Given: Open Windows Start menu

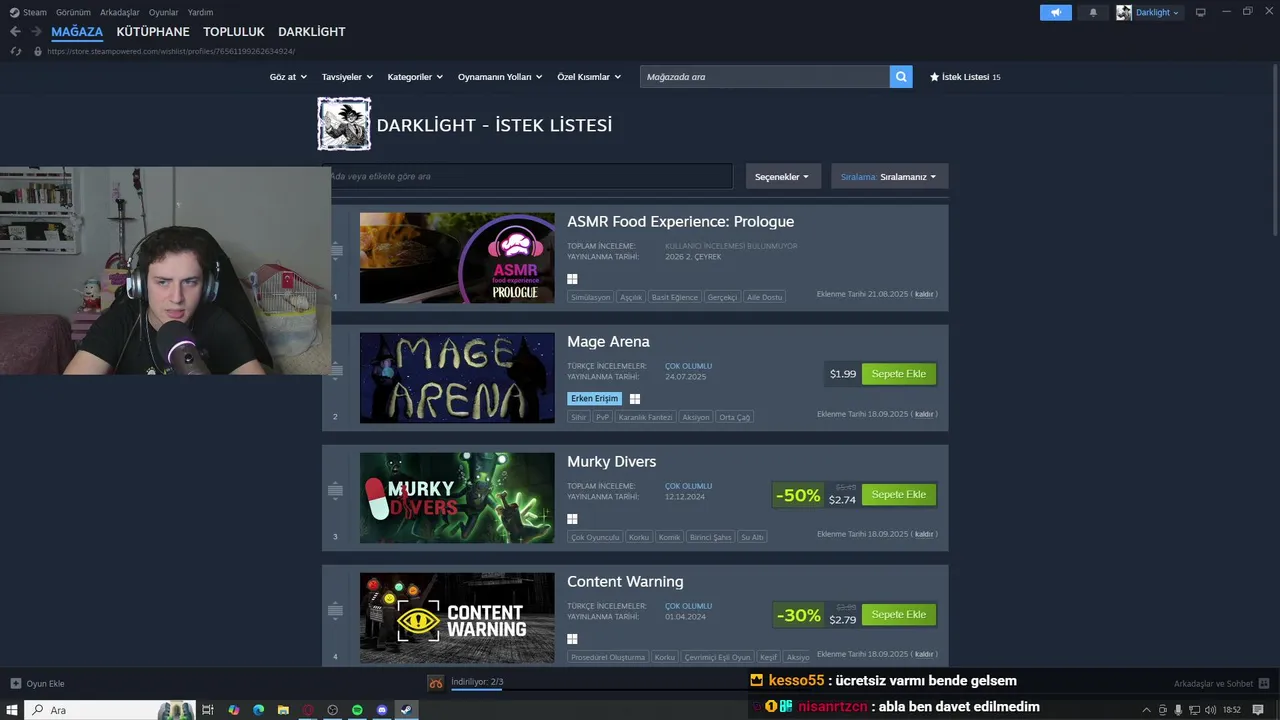Looking at the screenshot, I should point(13,710).
